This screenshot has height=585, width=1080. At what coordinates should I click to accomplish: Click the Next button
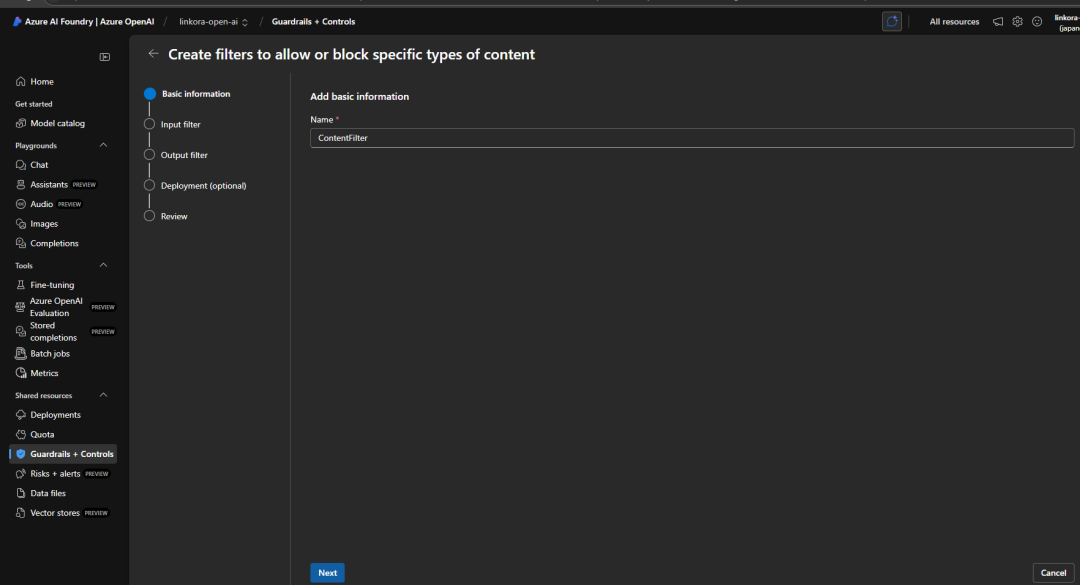click(327, 572)
